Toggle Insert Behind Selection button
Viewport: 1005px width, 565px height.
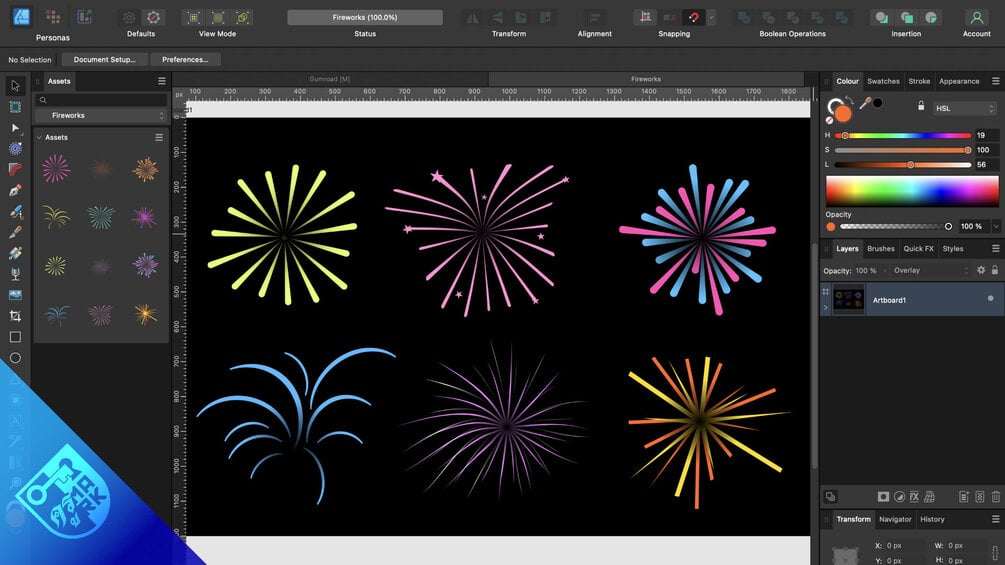(882, 17)
